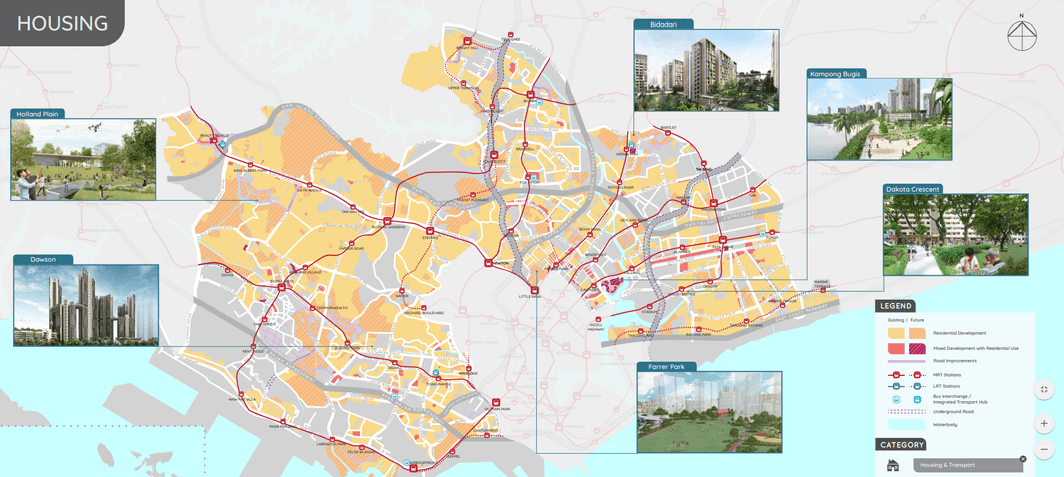The width and height of the screenshot is (1064, 477).
Task: Click the Dawson label tab
Action: pyautogui.click(x=43, y=260)
